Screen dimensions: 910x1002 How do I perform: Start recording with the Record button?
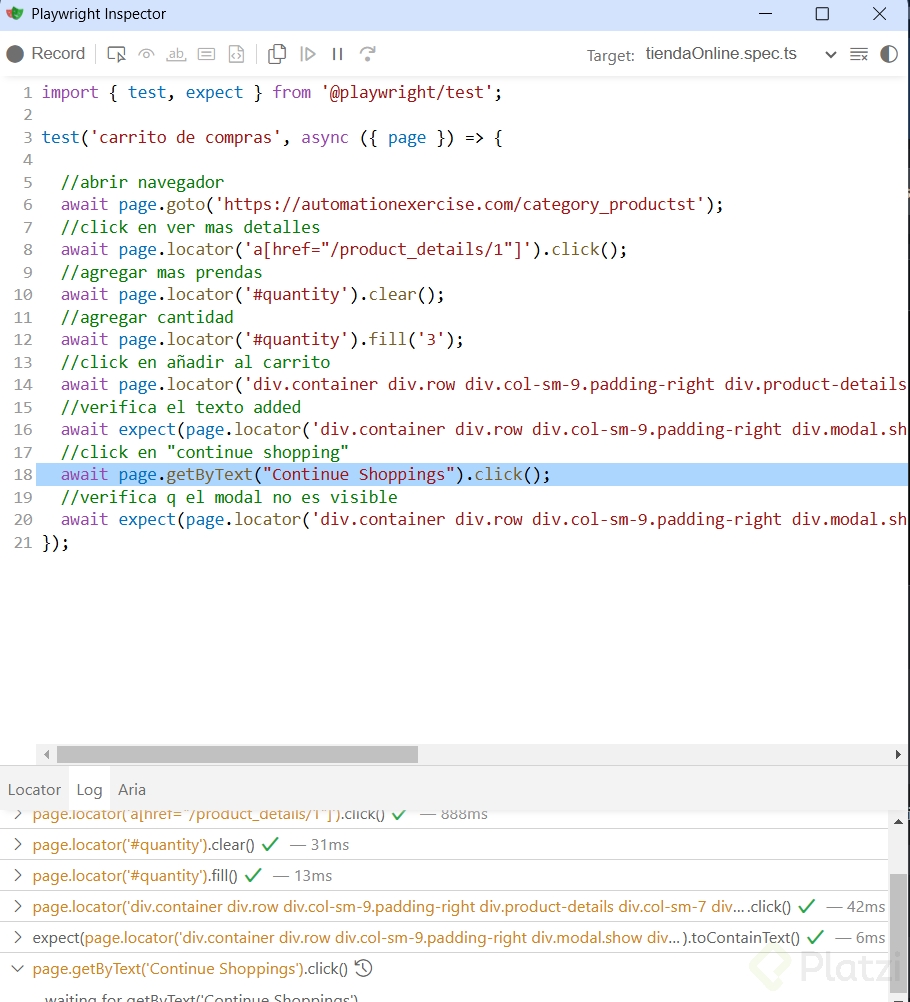click(x=45, y=54)
